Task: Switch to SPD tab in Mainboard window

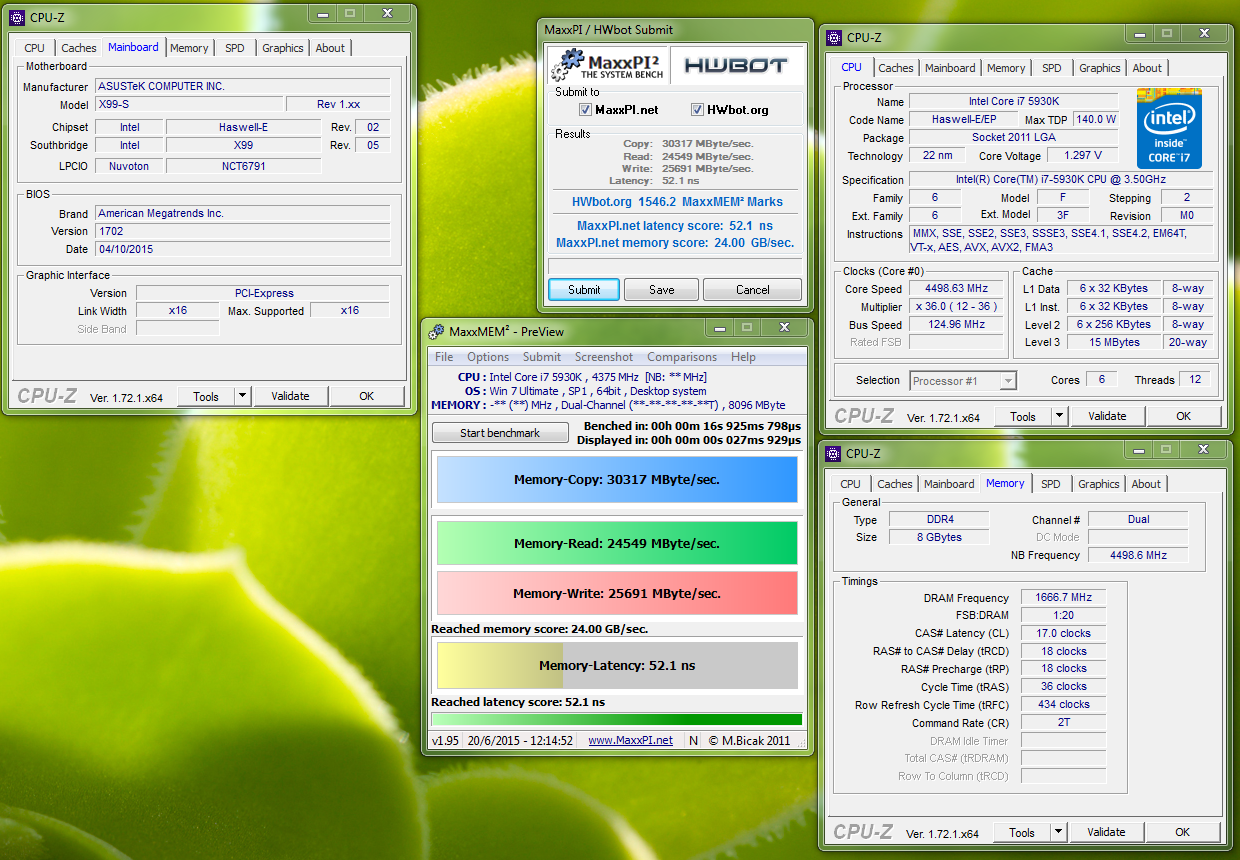Action: tap(235, 48)
